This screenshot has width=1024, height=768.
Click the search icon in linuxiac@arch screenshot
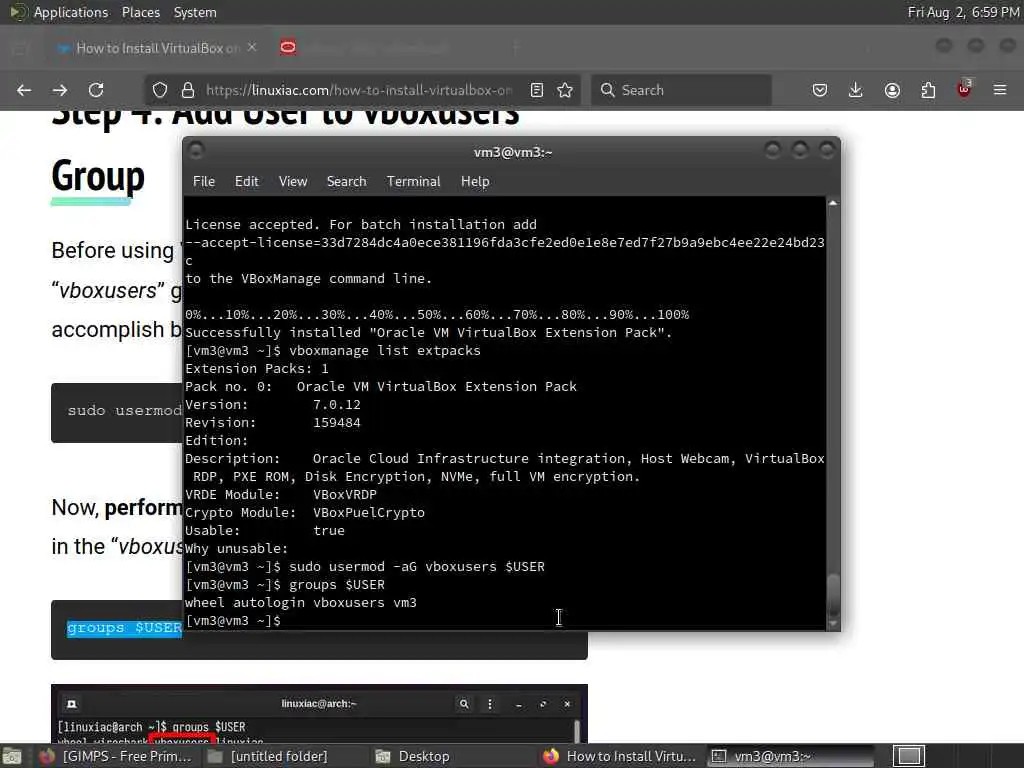click(464, 704)
